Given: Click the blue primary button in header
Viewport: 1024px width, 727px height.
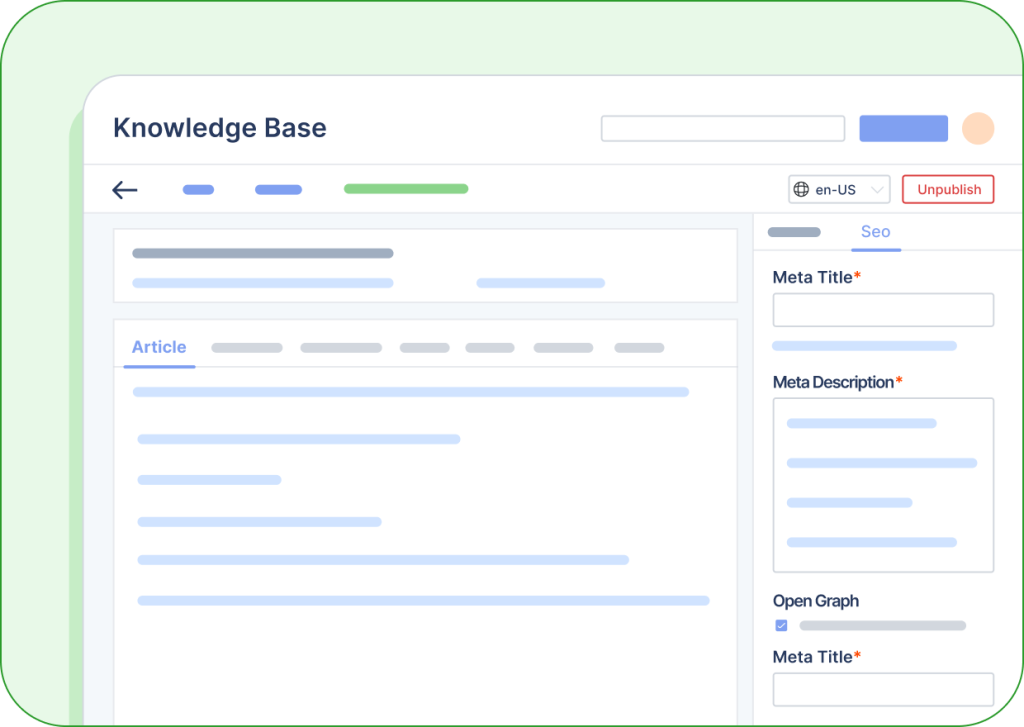Looking at the screenshot, I should tap(902, 128).
